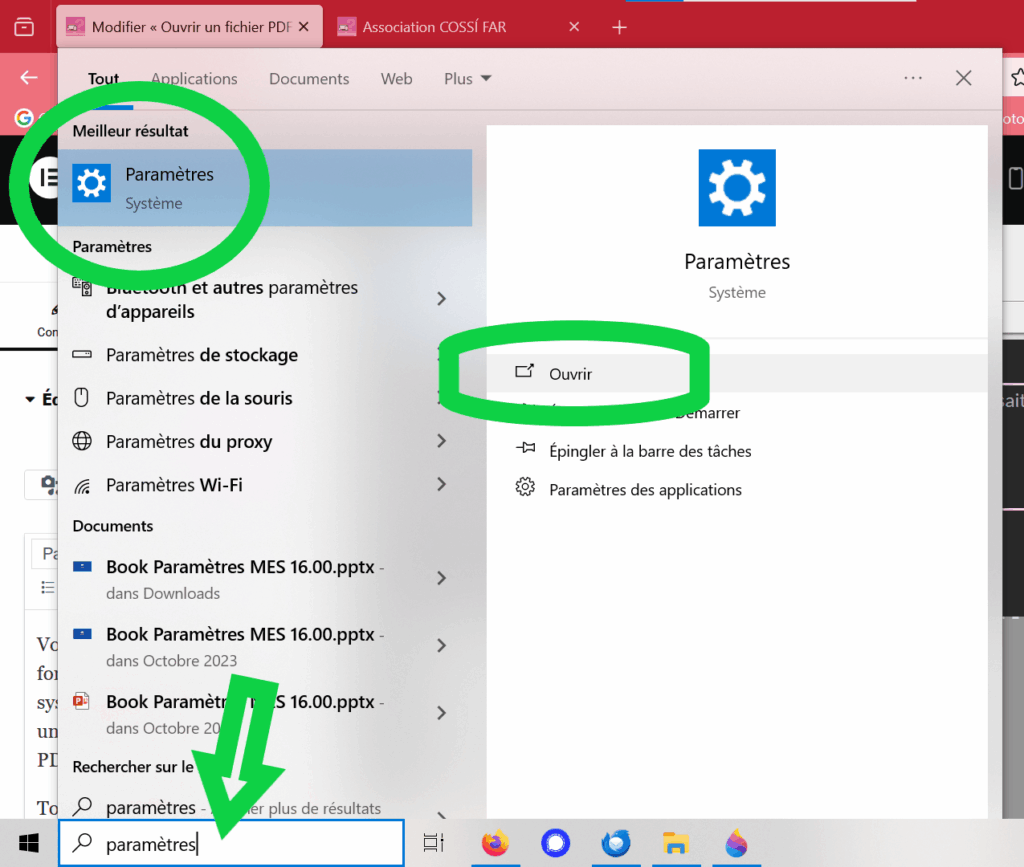Screen dimensions: 1024x867
Task: Click the large Paramètres gear icon
Action: [x=737, y=188]
